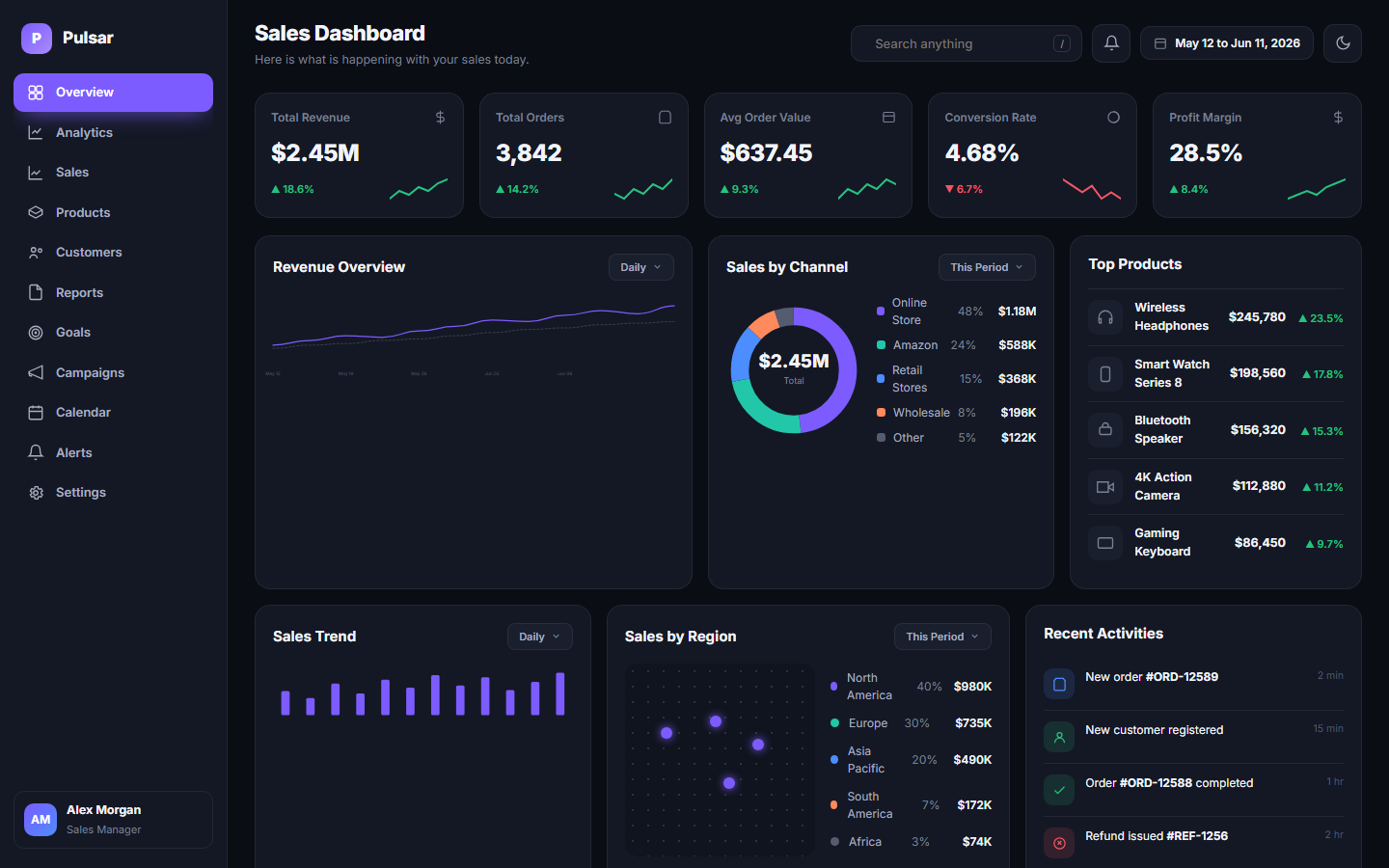Viewport: 1389px width, 868px height.
Task: Open Sales by Channel This Period dropdown
Action: coord(987,267)
